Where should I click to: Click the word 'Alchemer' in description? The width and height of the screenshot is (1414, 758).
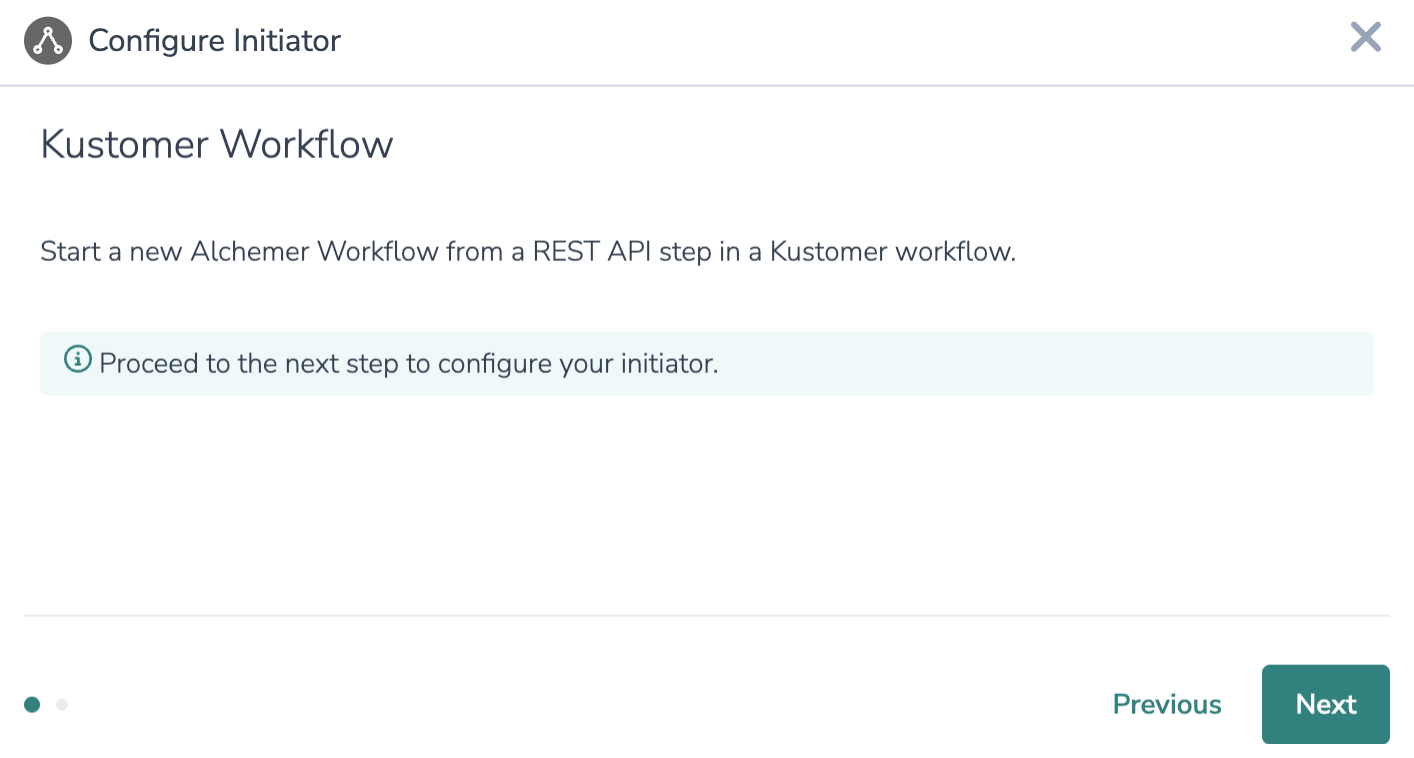250,251
